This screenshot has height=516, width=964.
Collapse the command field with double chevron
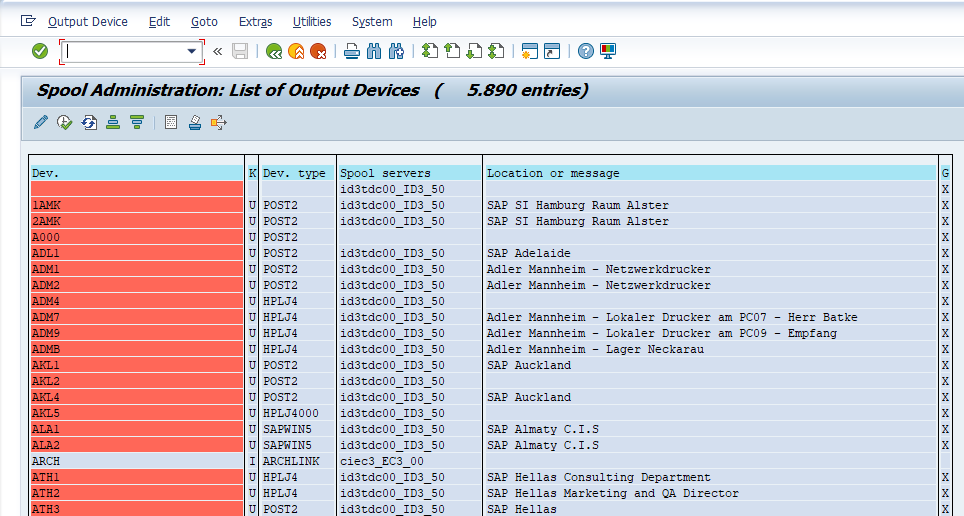click(217, 51)
